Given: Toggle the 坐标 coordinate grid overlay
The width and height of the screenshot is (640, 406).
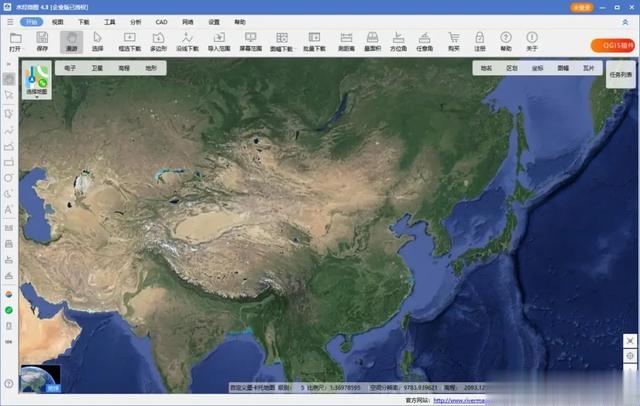Looking at the screenshot, I should point(538,68).
